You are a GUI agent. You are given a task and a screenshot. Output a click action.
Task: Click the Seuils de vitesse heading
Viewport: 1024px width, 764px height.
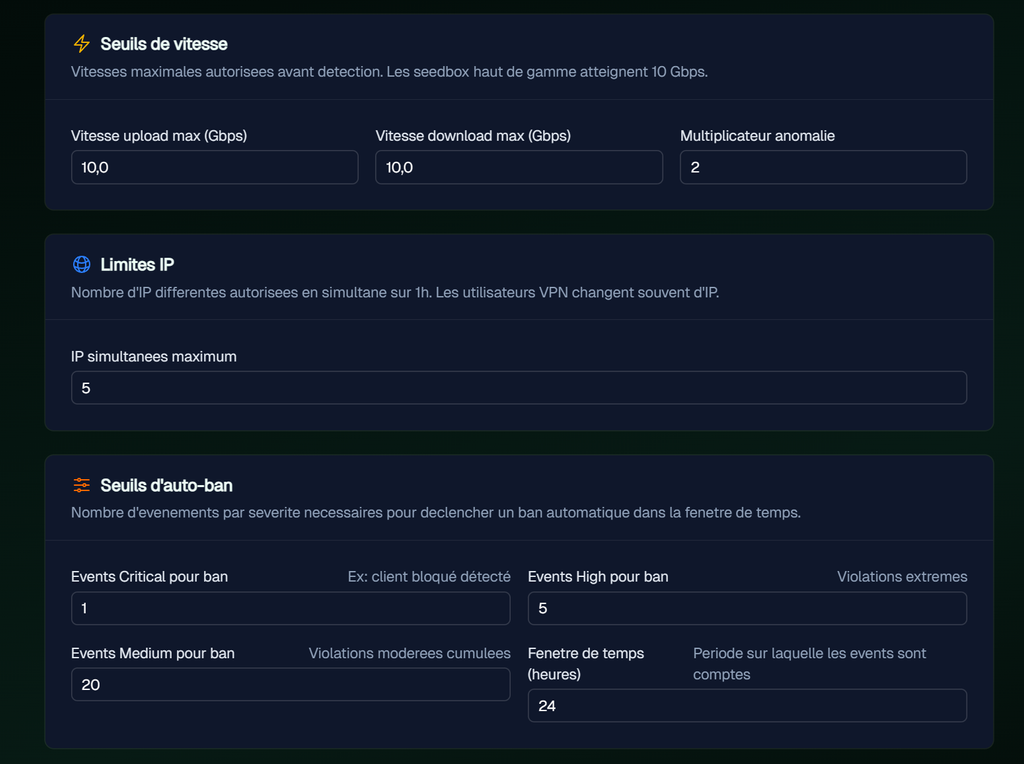(x=164, y=44)
